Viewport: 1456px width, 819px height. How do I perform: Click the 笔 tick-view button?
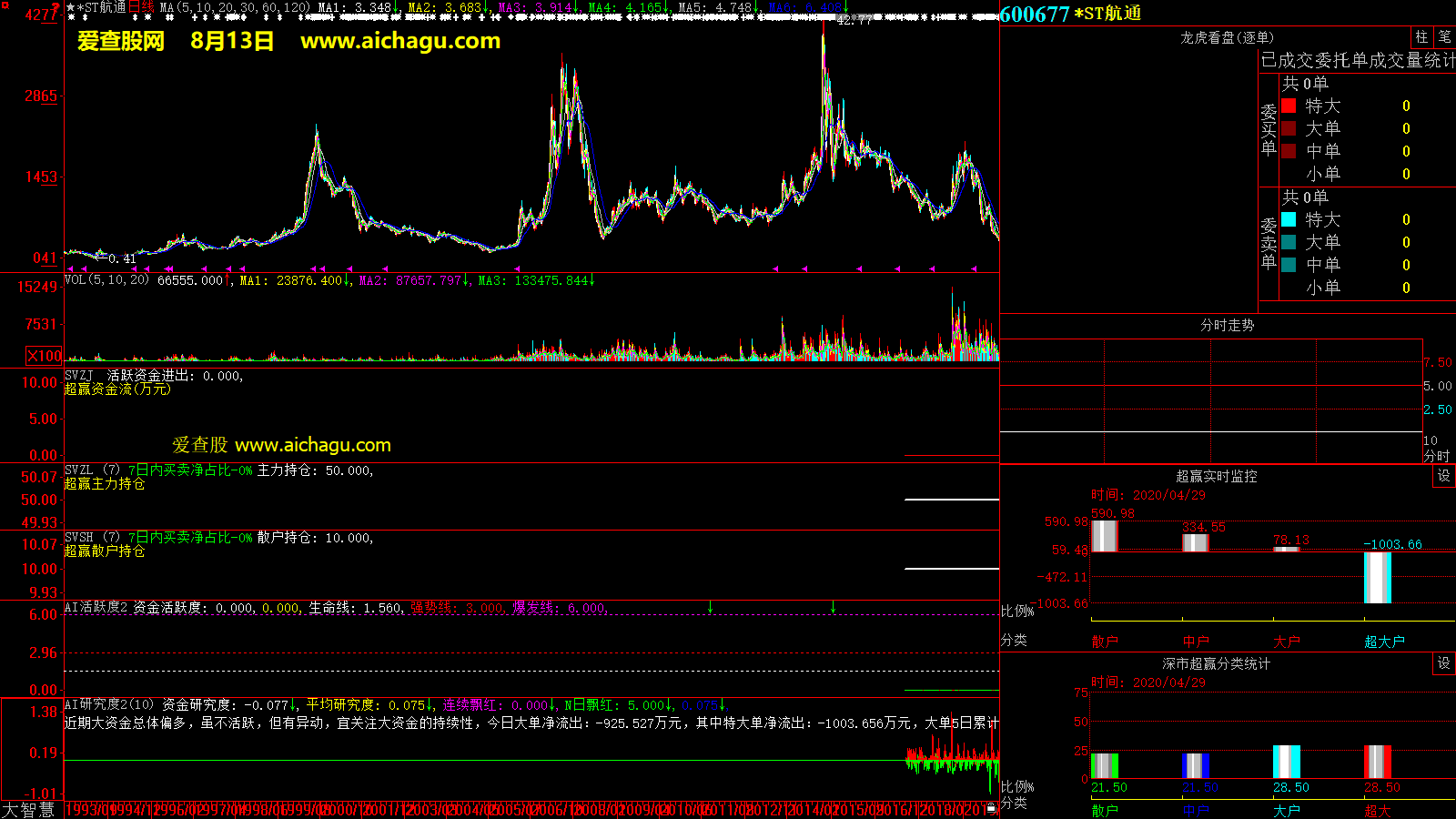(x=1445, y=37)
